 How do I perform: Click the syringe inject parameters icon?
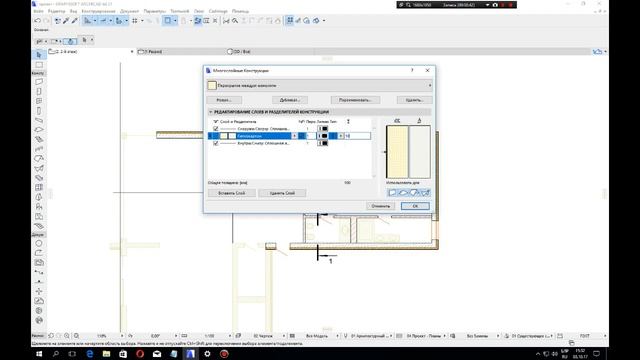pos(74,20)
